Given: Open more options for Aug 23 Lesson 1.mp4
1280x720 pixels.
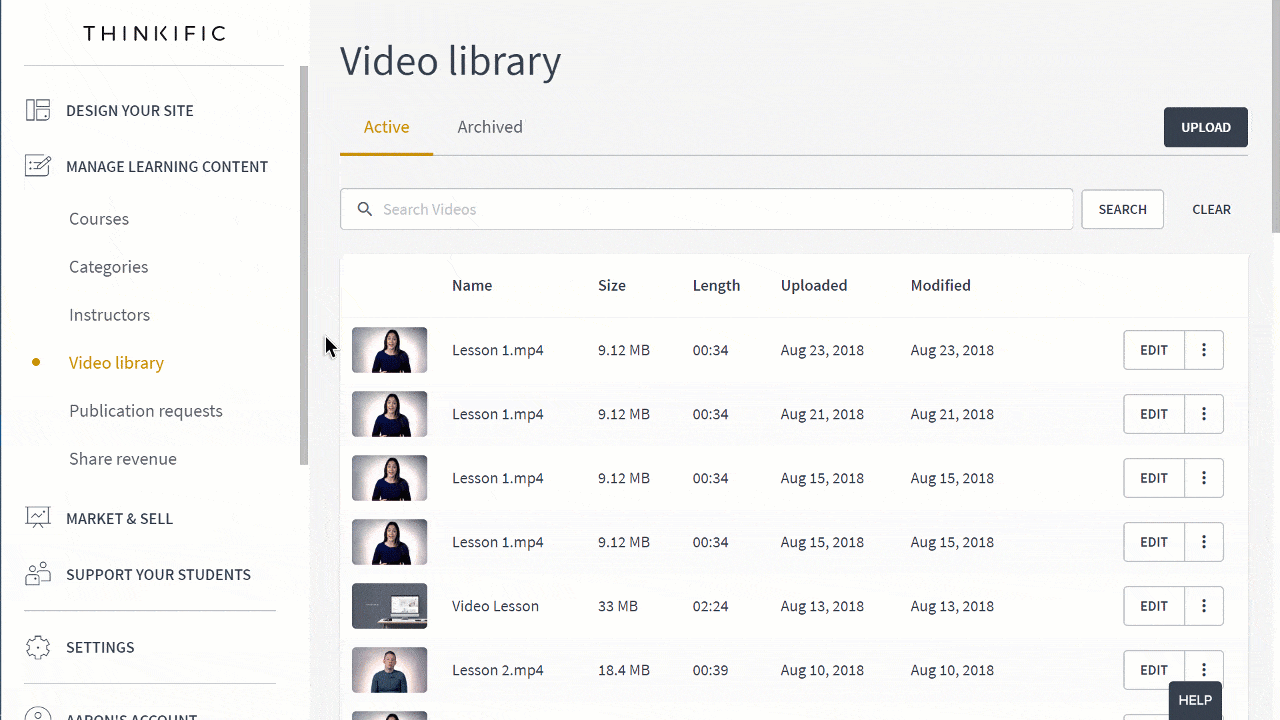Looking at the screenshot, I should click(1204, 350).
